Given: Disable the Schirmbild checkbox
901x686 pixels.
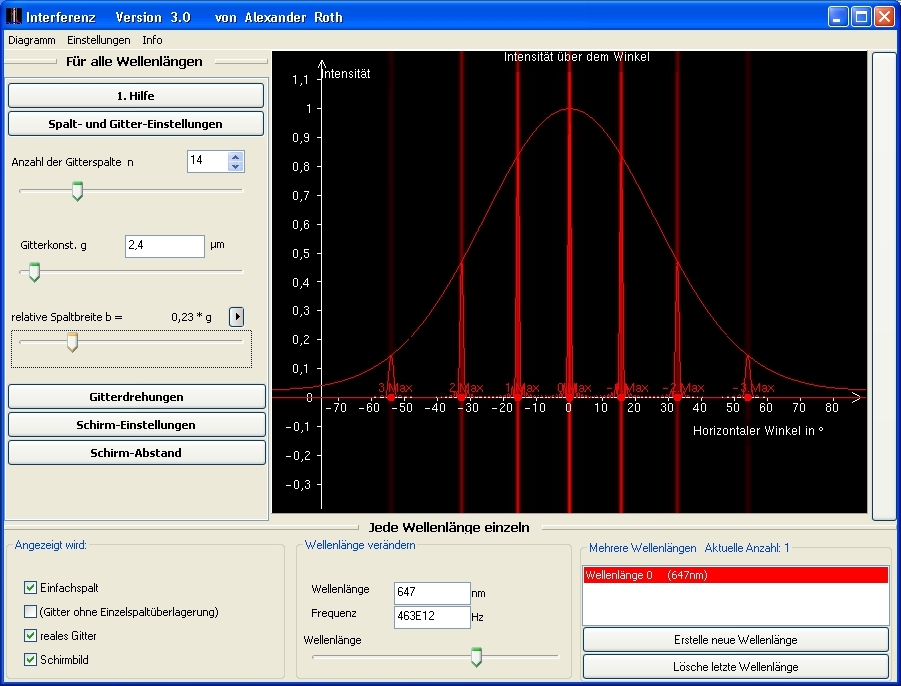Looking at the screenshot, I should (30, 660).
